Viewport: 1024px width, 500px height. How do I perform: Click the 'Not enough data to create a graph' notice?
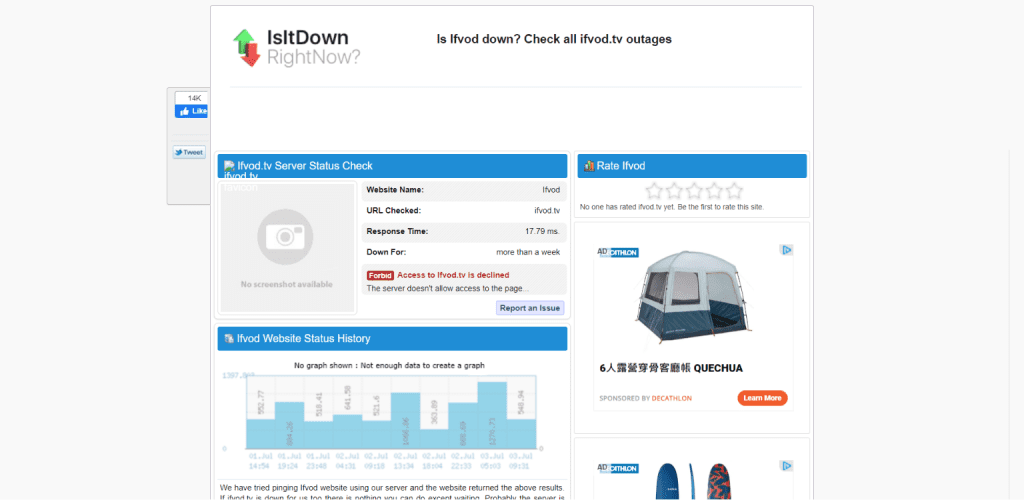pos(389,366)
